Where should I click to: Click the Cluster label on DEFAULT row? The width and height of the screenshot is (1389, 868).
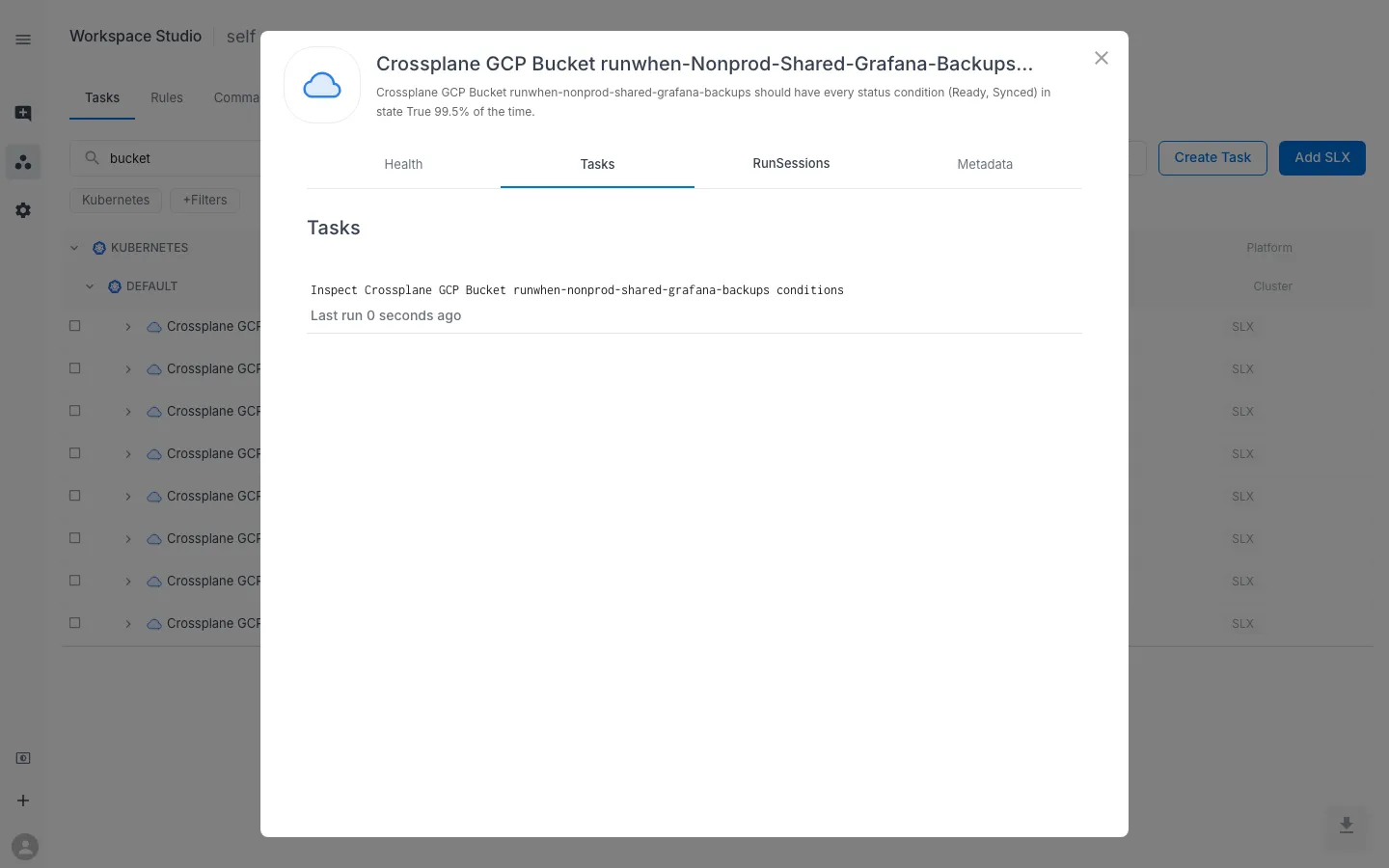[1272, 286]
